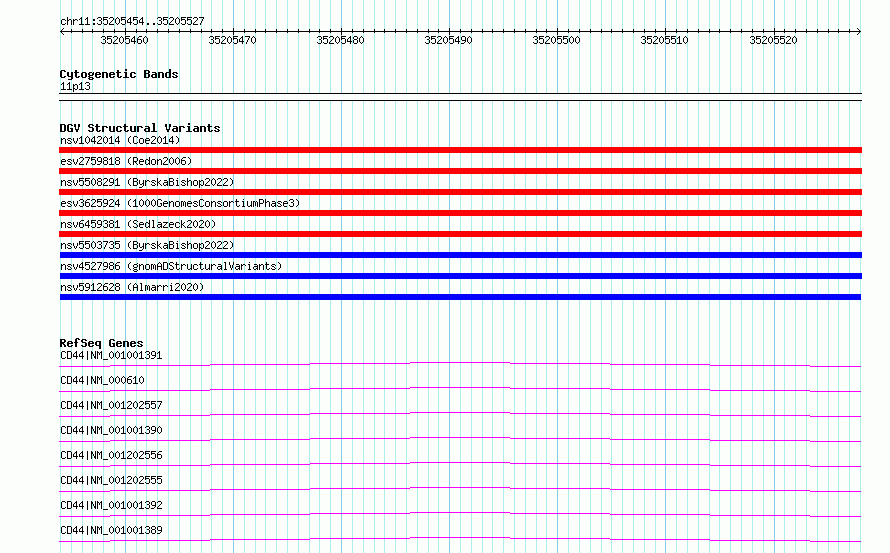Open transcript CD44|NM_001202556
The image size is (890, 553).
111,455
